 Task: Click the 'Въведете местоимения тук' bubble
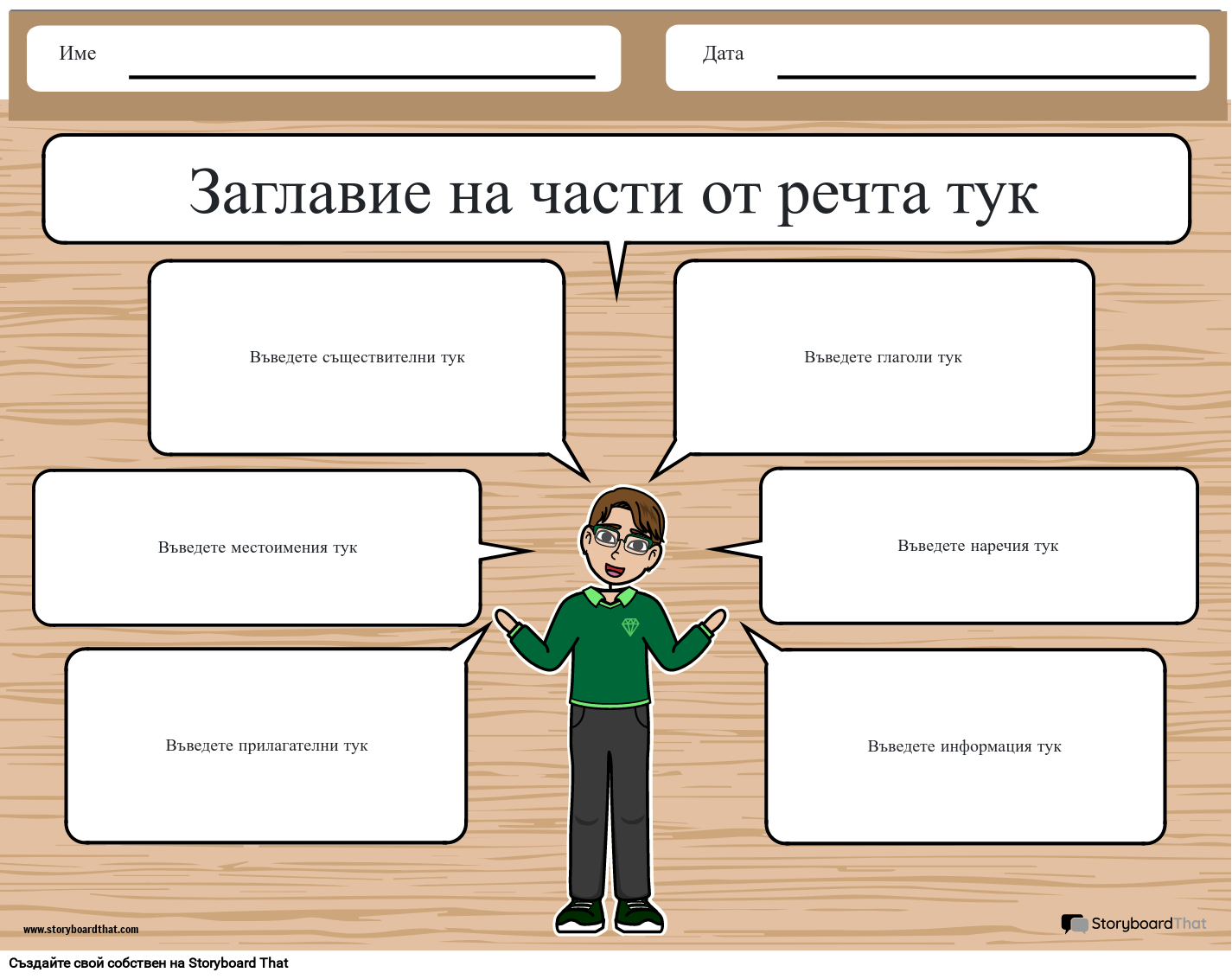[x=257, y=547]
